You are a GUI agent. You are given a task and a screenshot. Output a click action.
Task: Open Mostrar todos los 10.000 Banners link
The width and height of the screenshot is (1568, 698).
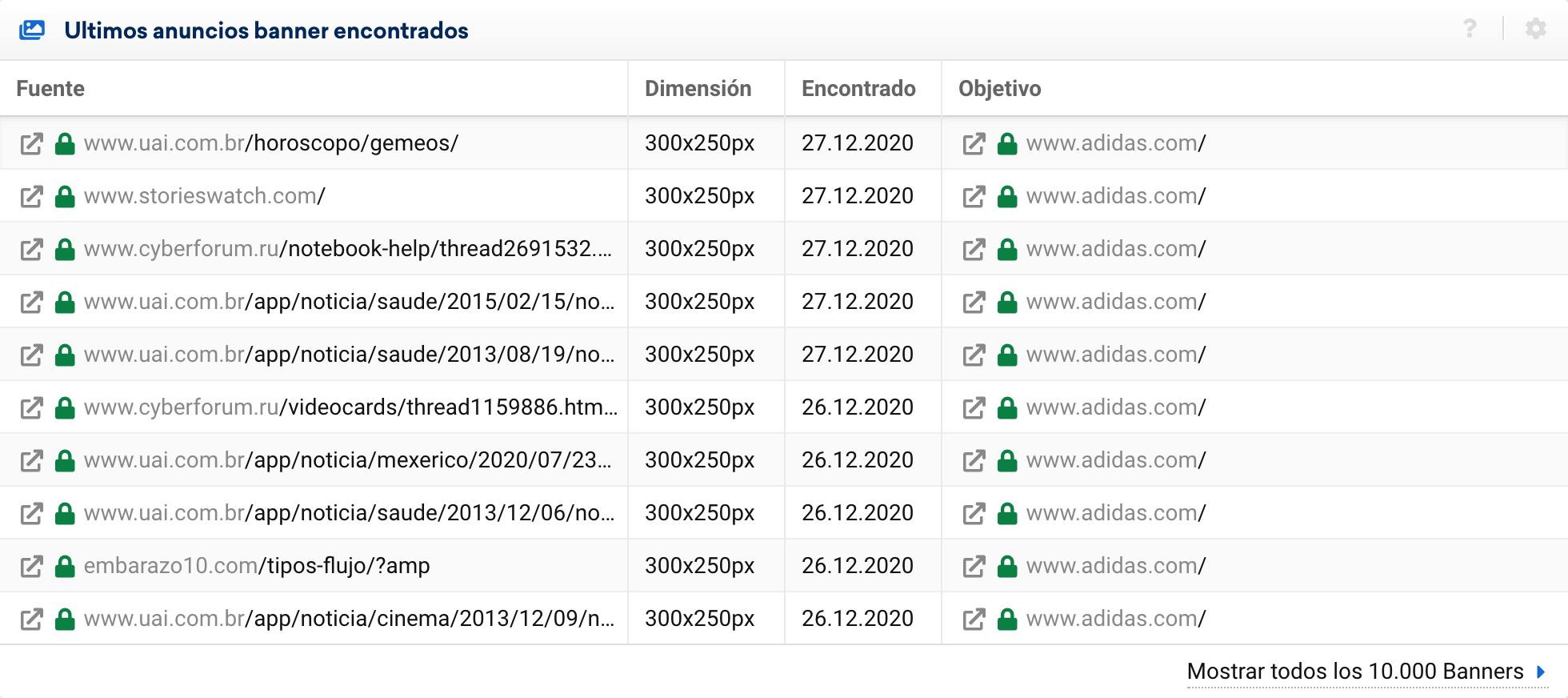tap(1354, 672)
